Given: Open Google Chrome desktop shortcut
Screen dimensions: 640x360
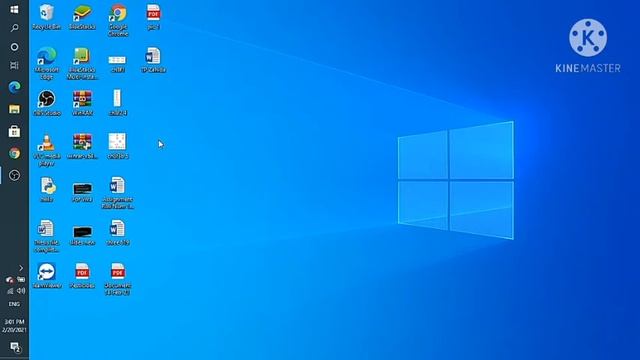Looking at the screenshot, I should pyautogui.click(x=118, y=20).
